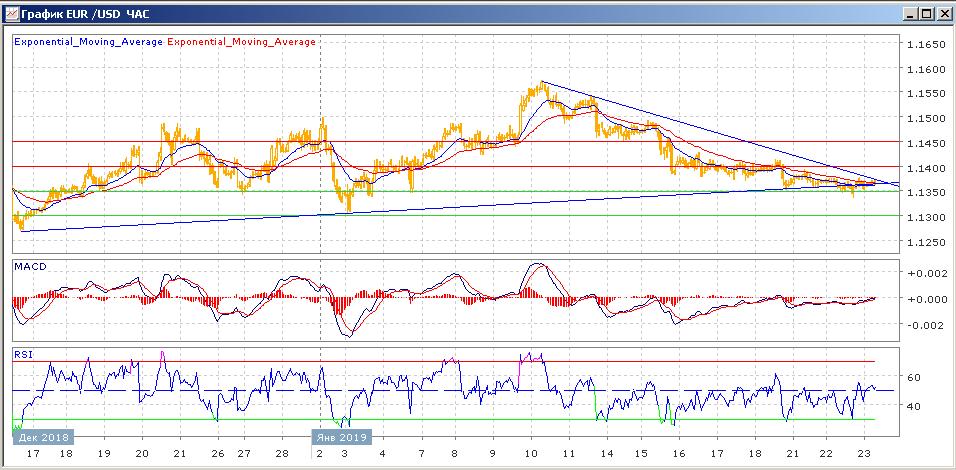Click the 'Дек 2018' month marker
956x470 pixels.
point(43,437)
